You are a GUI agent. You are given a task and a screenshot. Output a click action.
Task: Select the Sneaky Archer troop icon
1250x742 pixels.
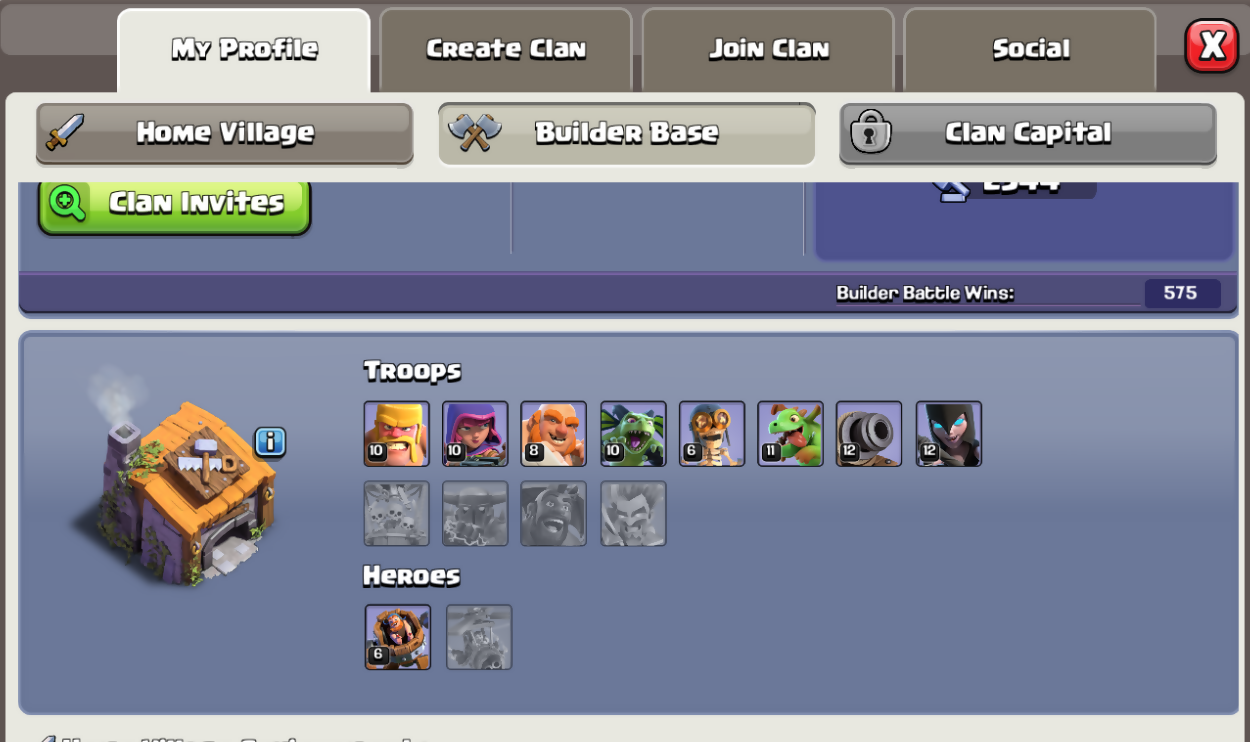pyautogui.click(x=475, y=434)
